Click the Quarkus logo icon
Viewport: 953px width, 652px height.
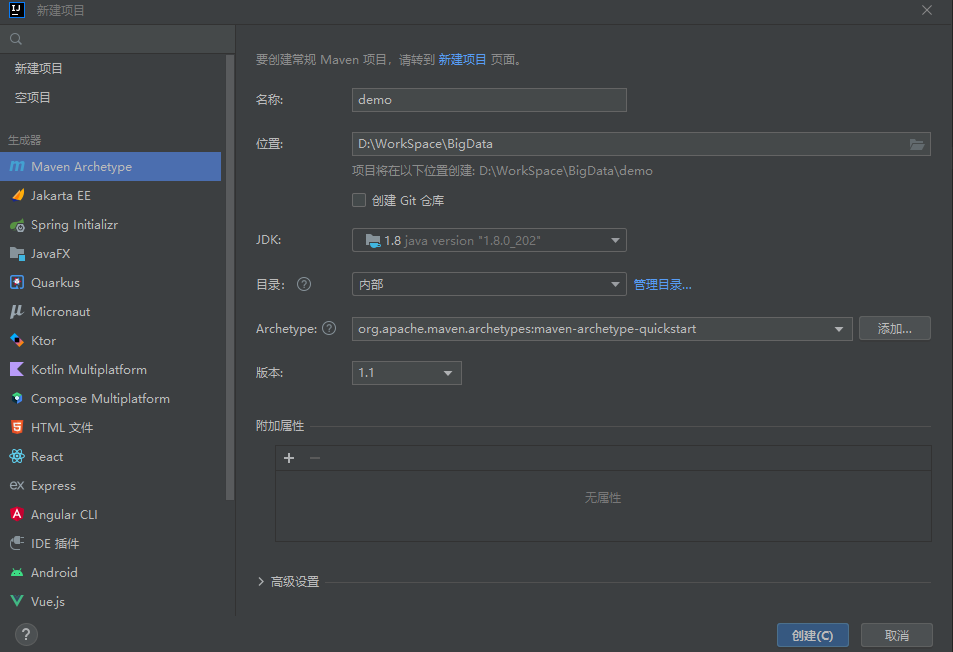(x=17, y=283)
